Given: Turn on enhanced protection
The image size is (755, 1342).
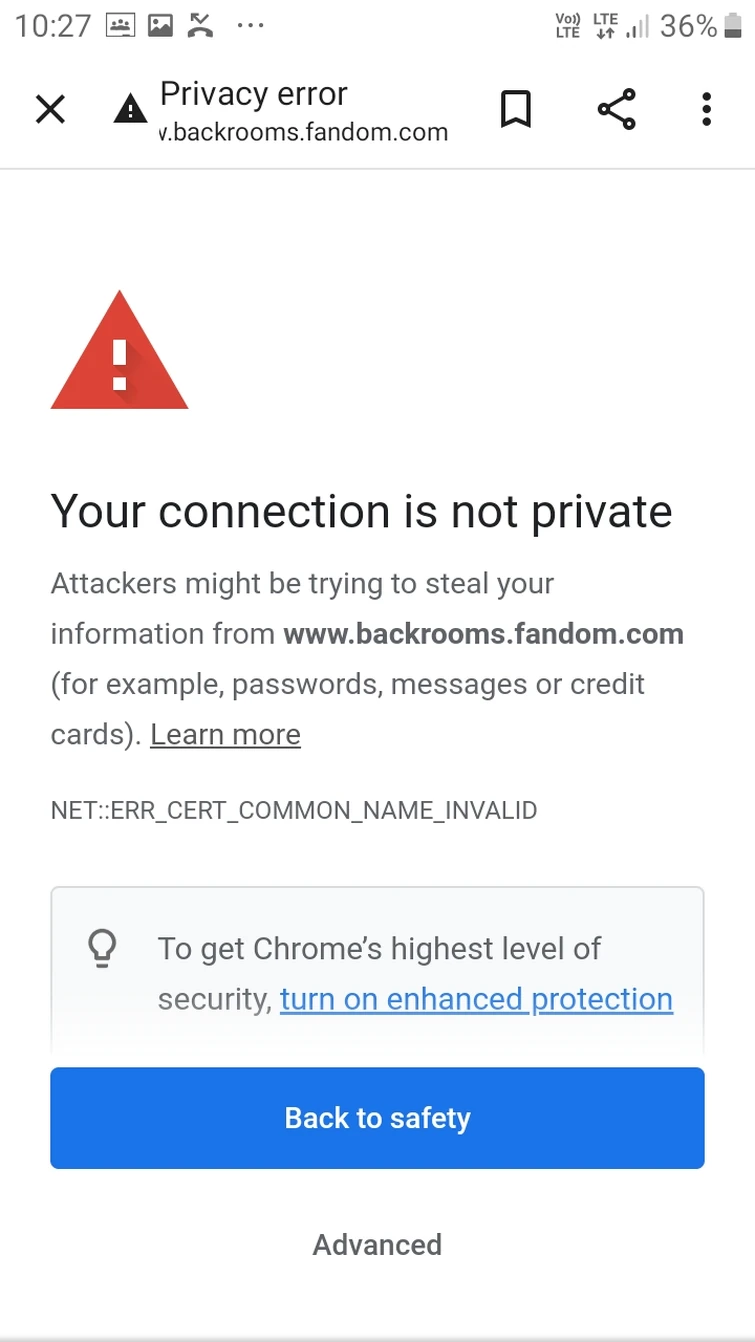Looking at the screenshot, I should [x=476, y=999].
